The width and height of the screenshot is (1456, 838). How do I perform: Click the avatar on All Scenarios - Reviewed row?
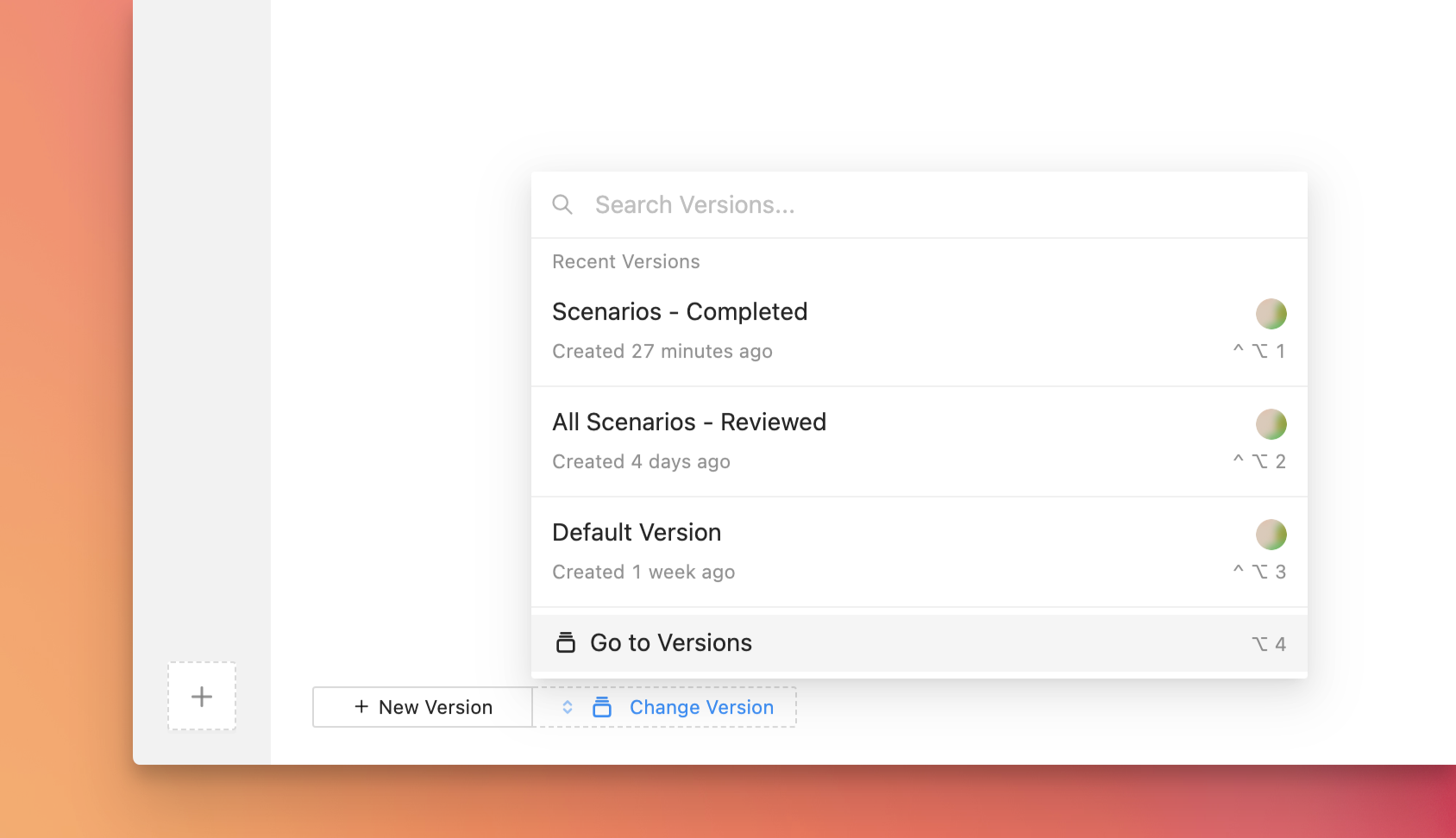pos(1271,424)
